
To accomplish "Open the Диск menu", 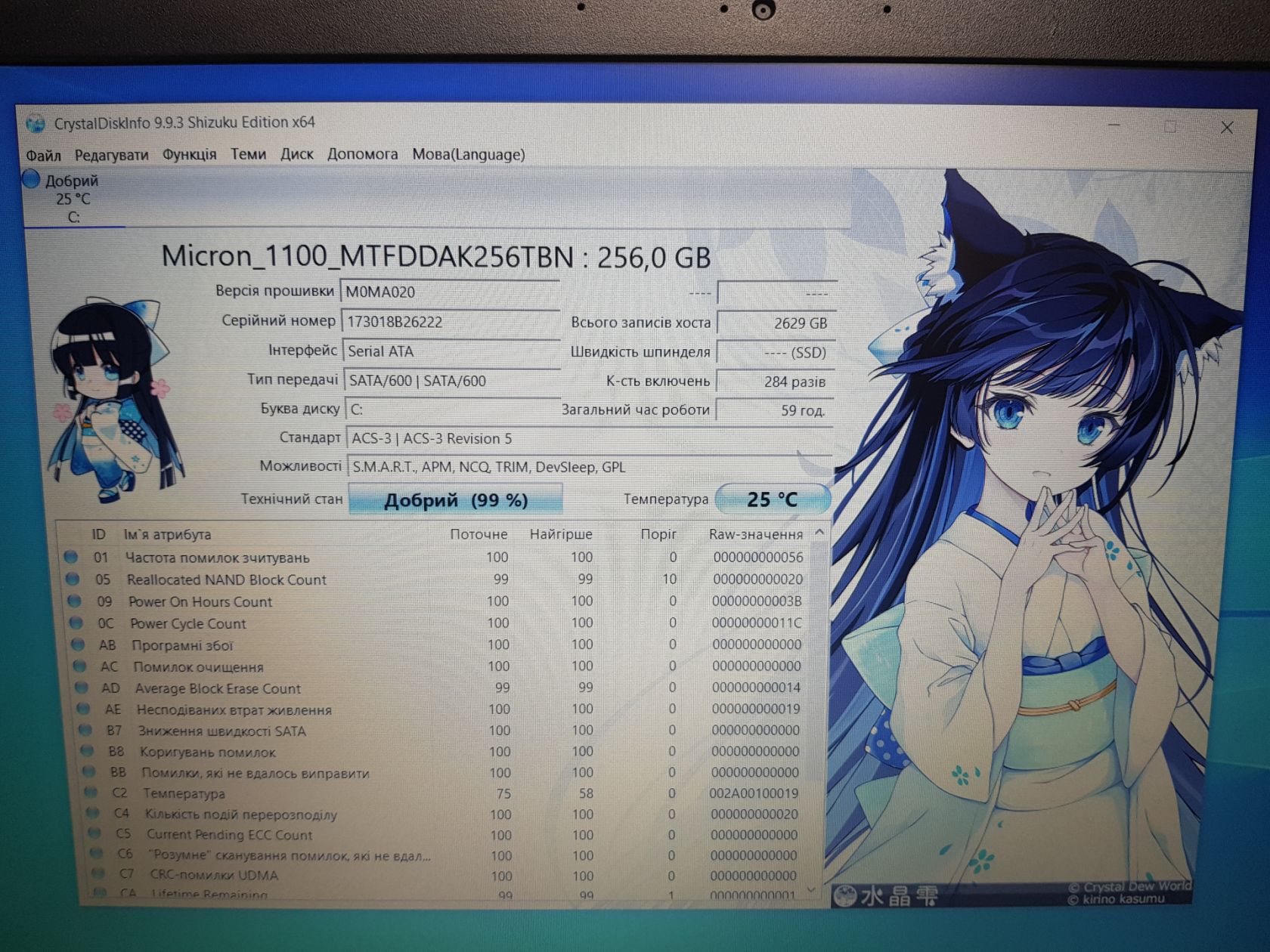I will [x=296, y=154].
